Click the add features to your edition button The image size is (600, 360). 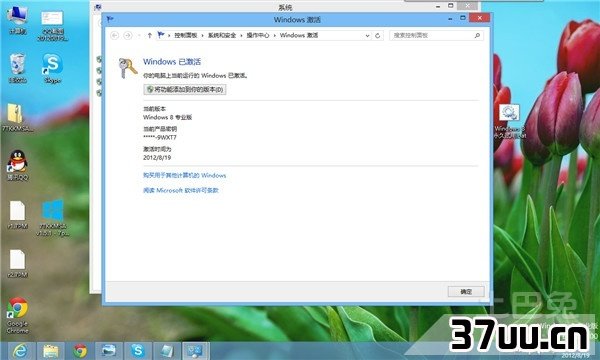pyautogui.click(x=185, y=90)
